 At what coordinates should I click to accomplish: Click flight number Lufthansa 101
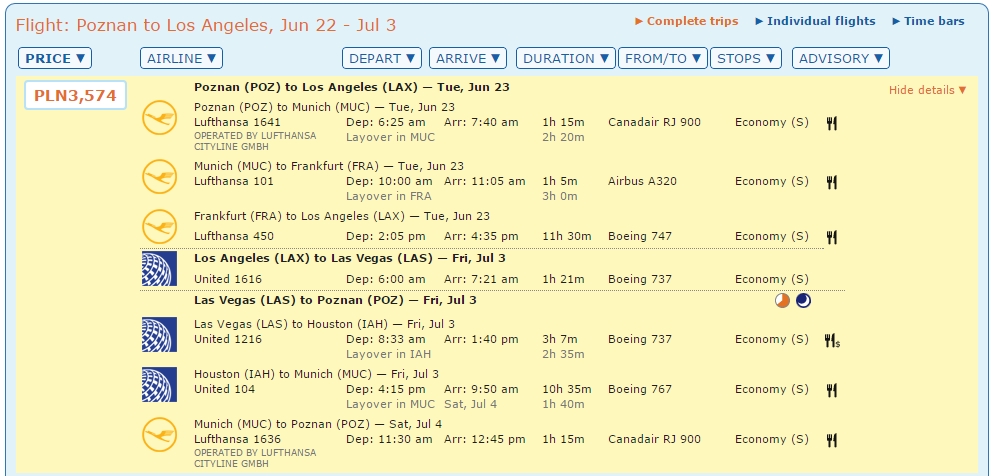234,181
